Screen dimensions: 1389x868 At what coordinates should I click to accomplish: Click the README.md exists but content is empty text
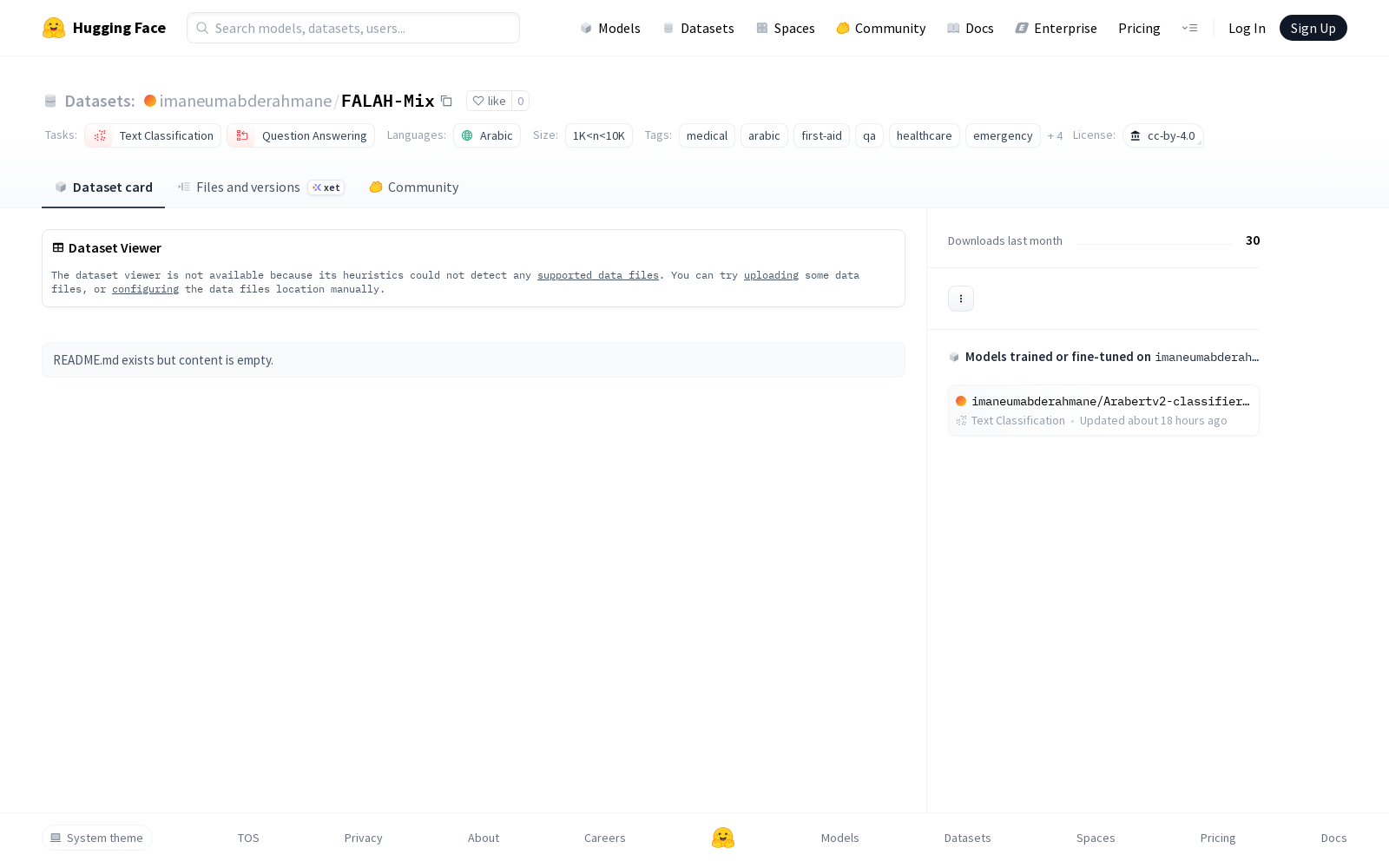[x=163, y=360]
